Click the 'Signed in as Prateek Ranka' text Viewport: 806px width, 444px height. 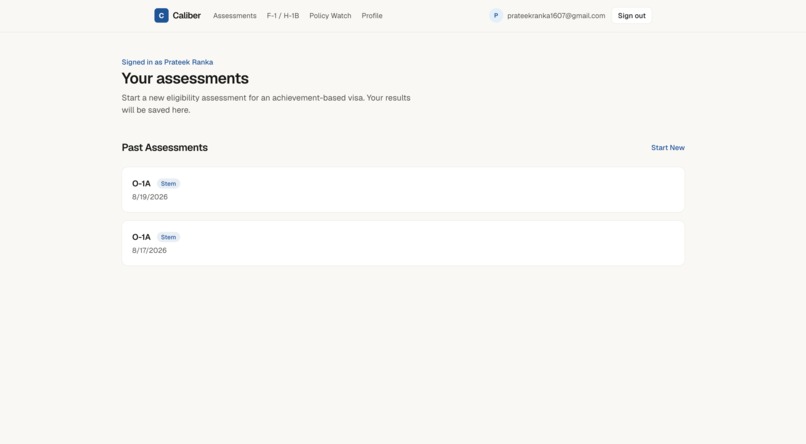pyautogui.click(x=167, y=62)
